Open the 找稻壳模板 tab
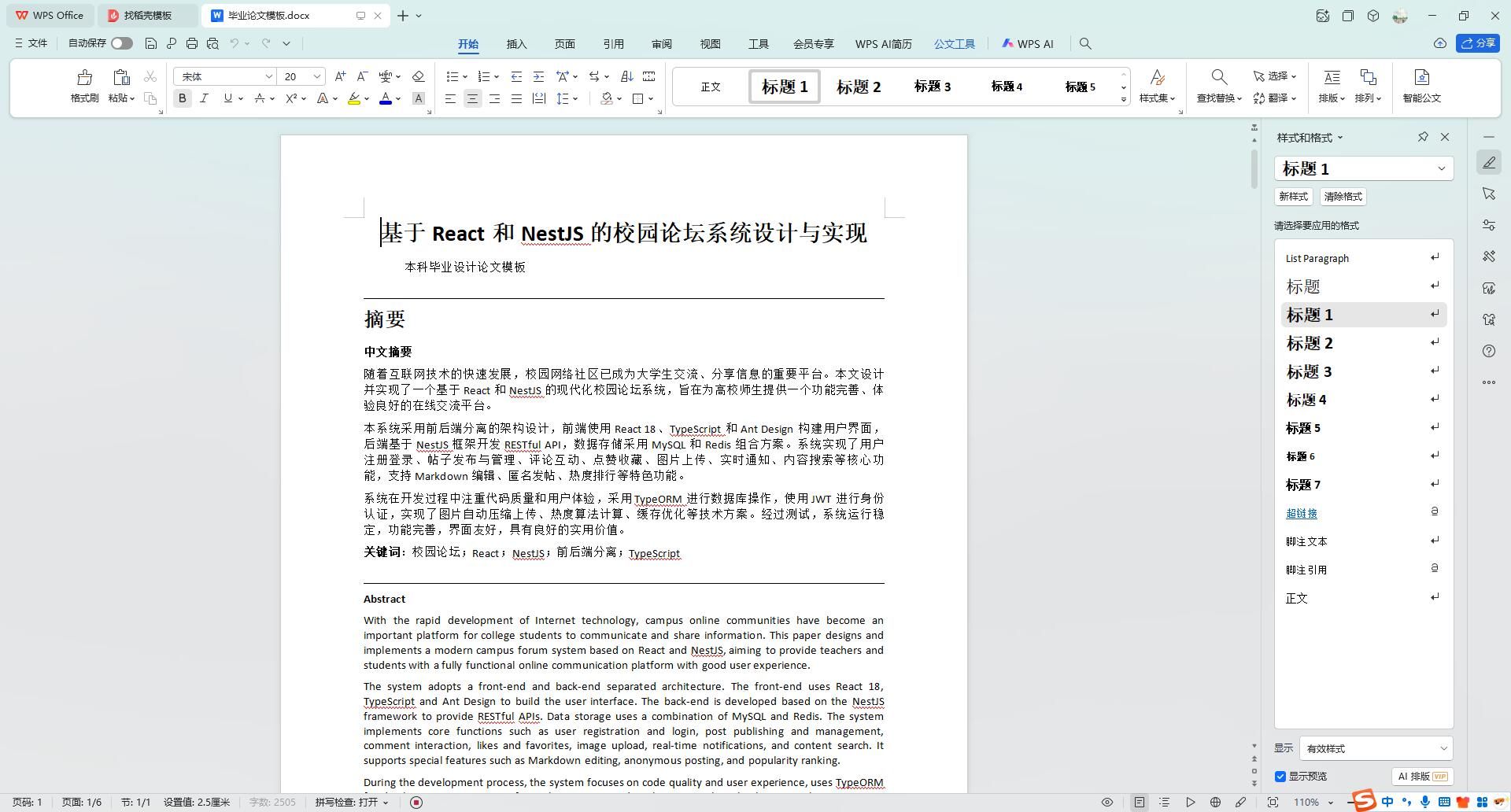 click(x=146, y=15)
